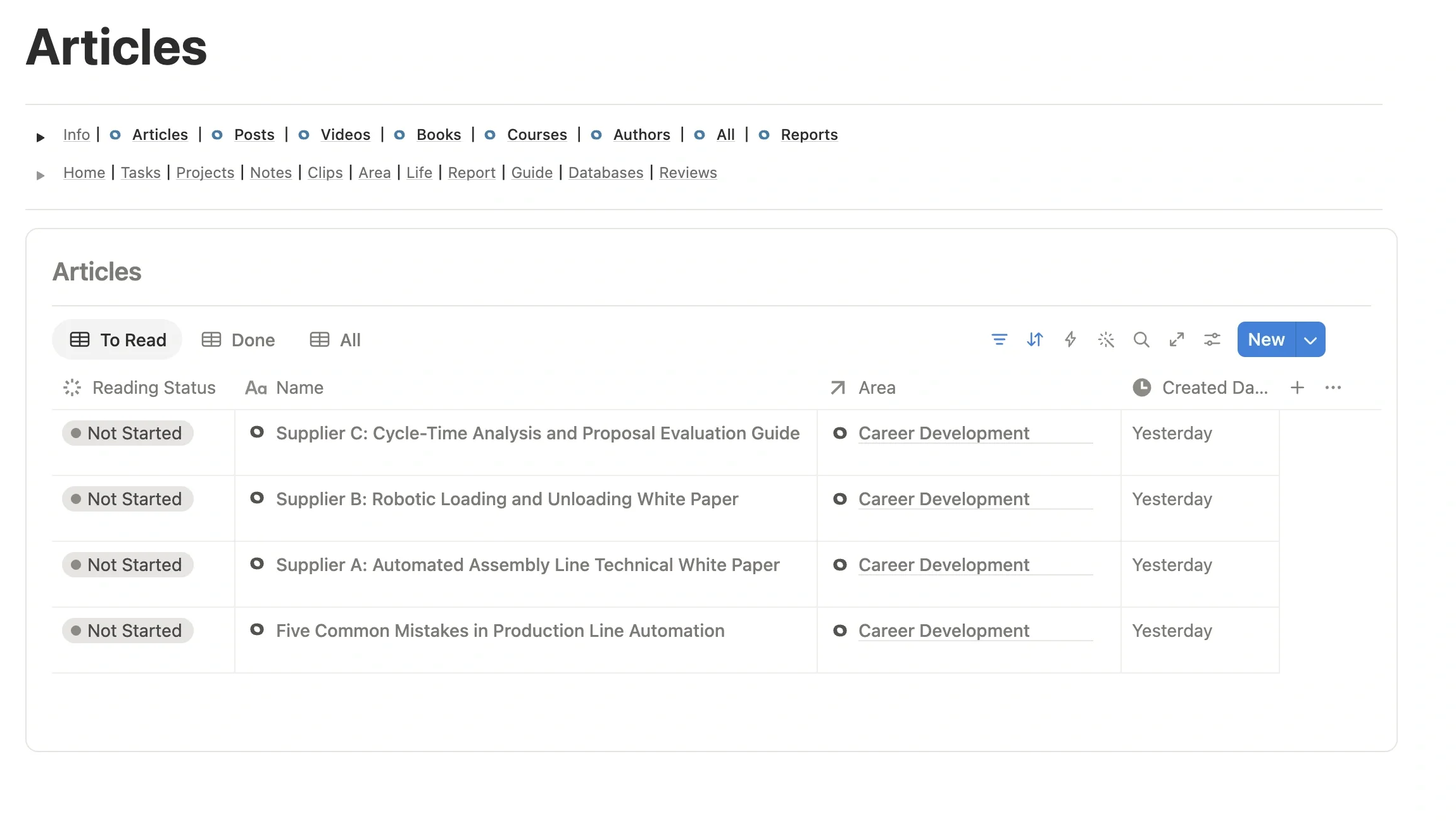This screenshot has height=823, width=1456.
Task: Open the Videos page link
Action: [x=345, y=135]
